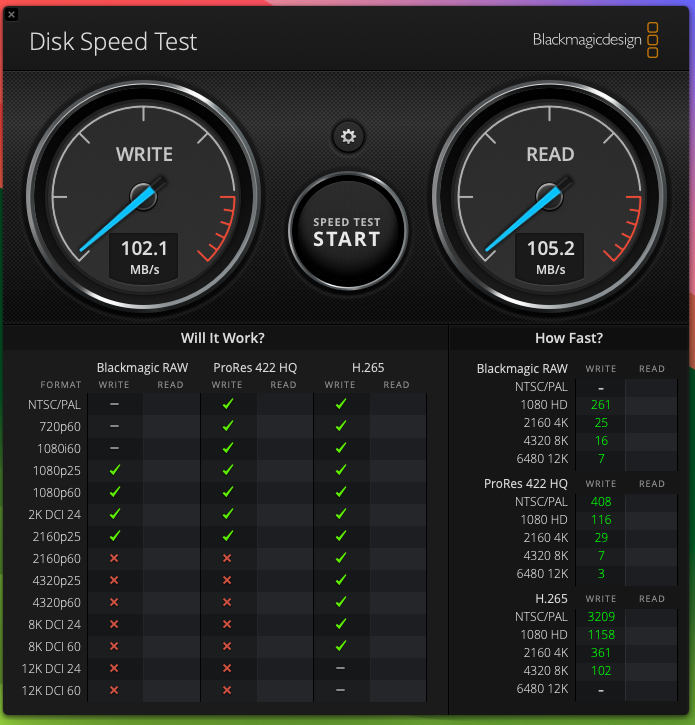Click 720p60 ProRes 422 HQ write checkmark
The image size is (695, 725).
point(228,426)
